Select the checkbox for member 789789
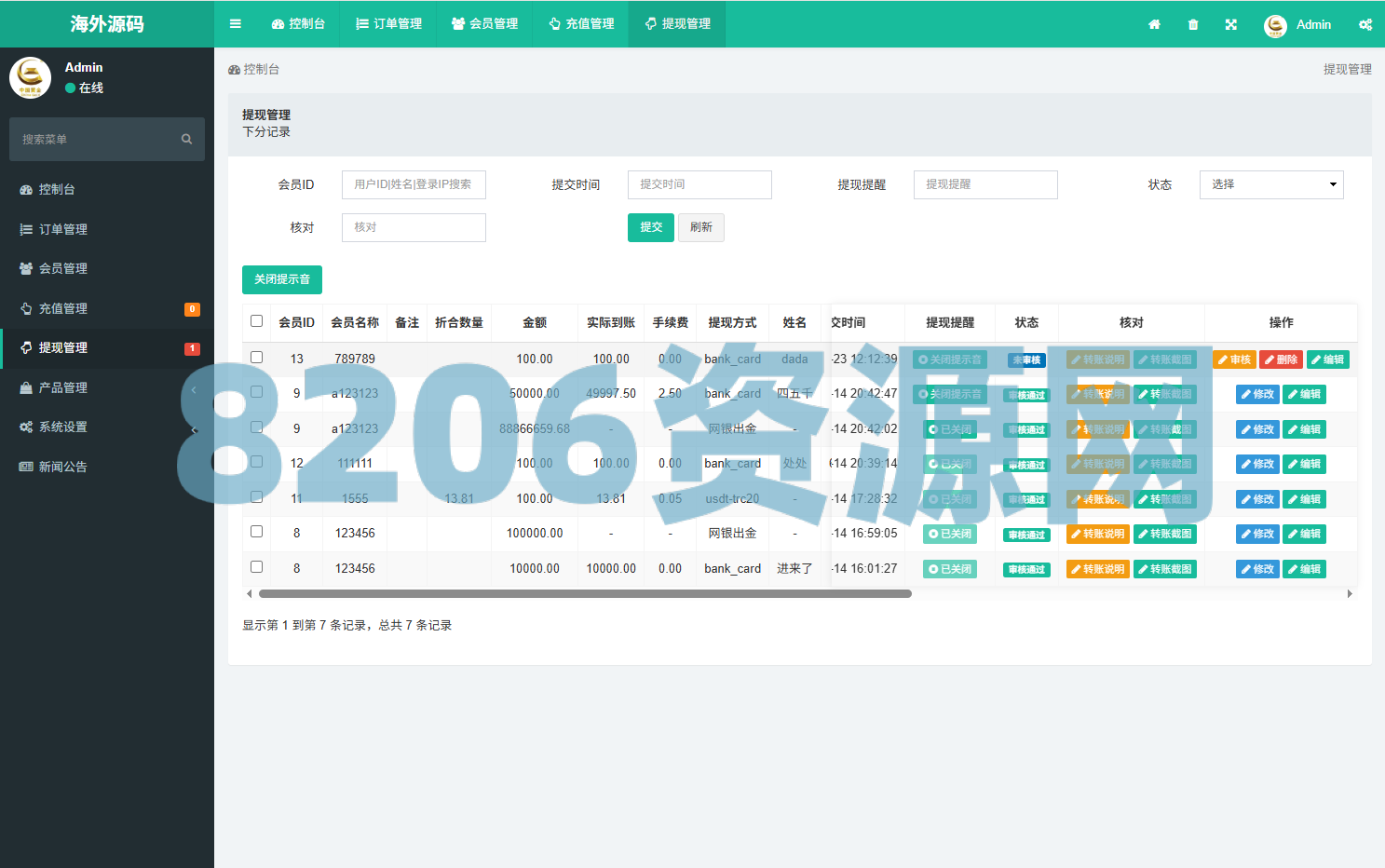 click(x=257, y=358)
